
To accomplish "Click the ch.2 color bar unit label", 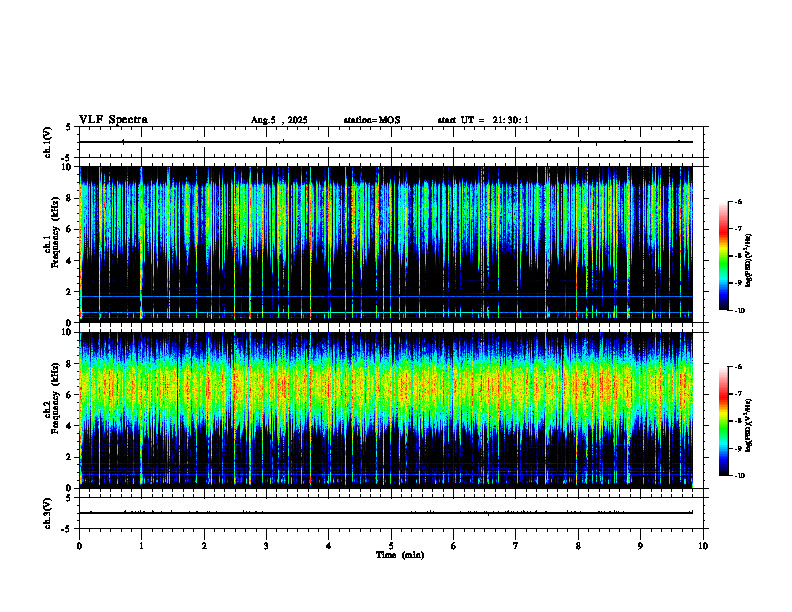I will [x=748, y=425].
